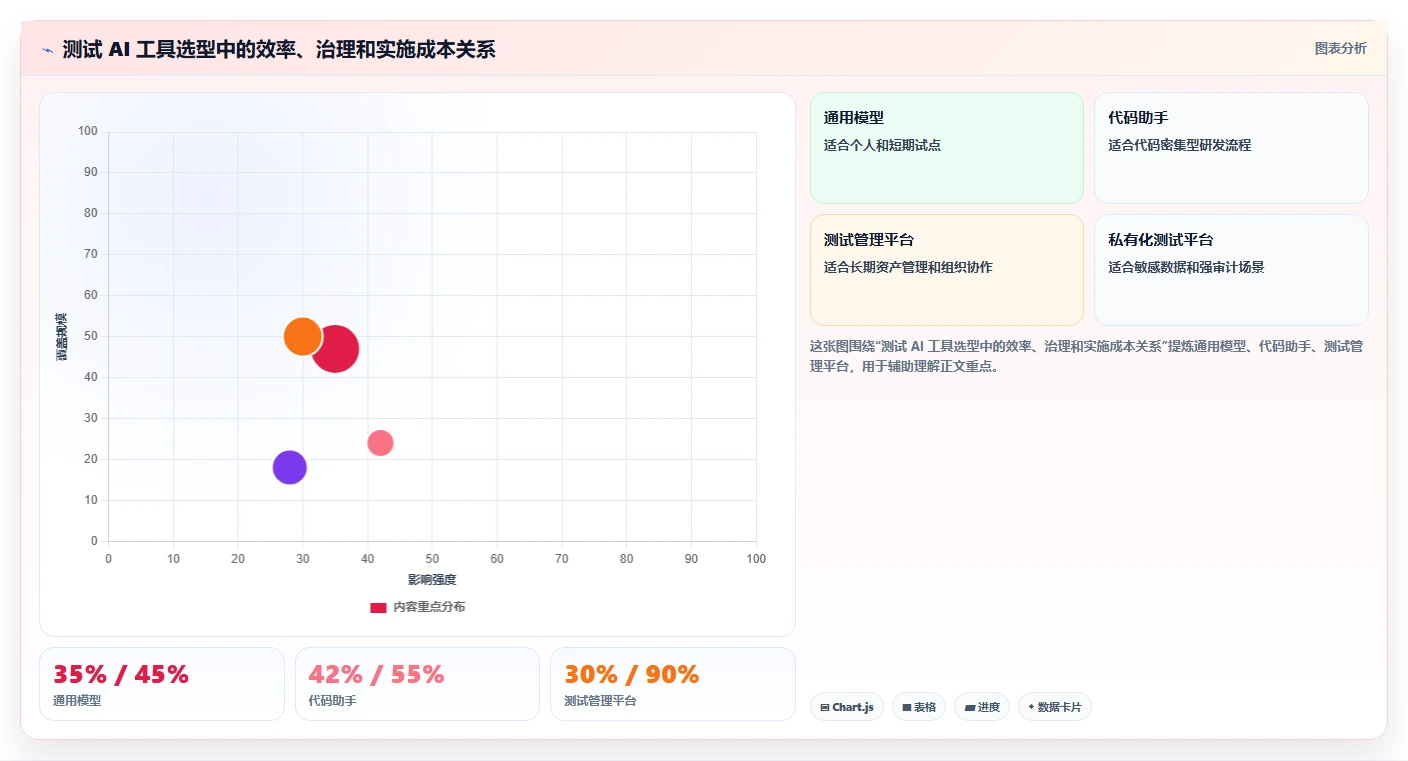Click 适合个人和短期试点 description text
Image resolution: width=1408 pixels, height=761 pixels.
click(x=882, y=145)
